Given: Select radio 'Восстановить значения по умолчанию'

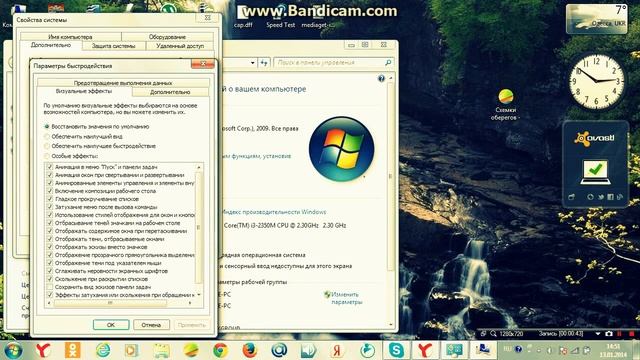Looking at the screenshot, I should click(47, 127).
